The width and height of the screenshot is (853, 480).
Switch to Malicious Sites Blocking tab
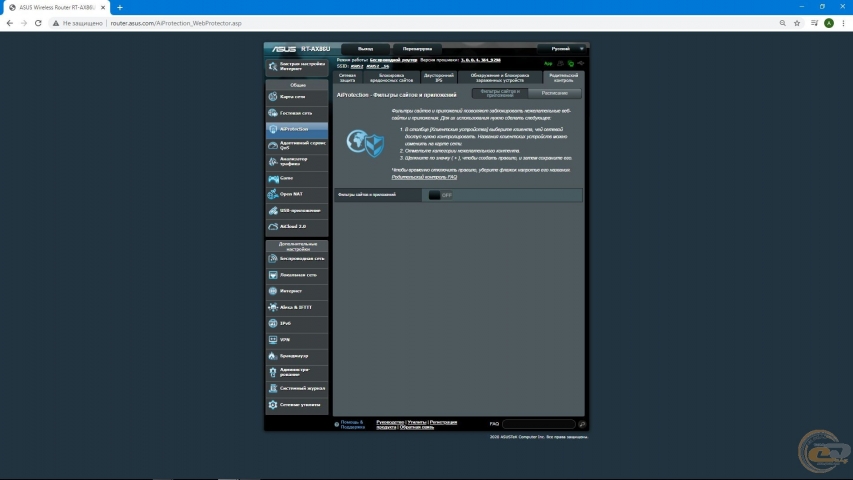tap(391, 78)
